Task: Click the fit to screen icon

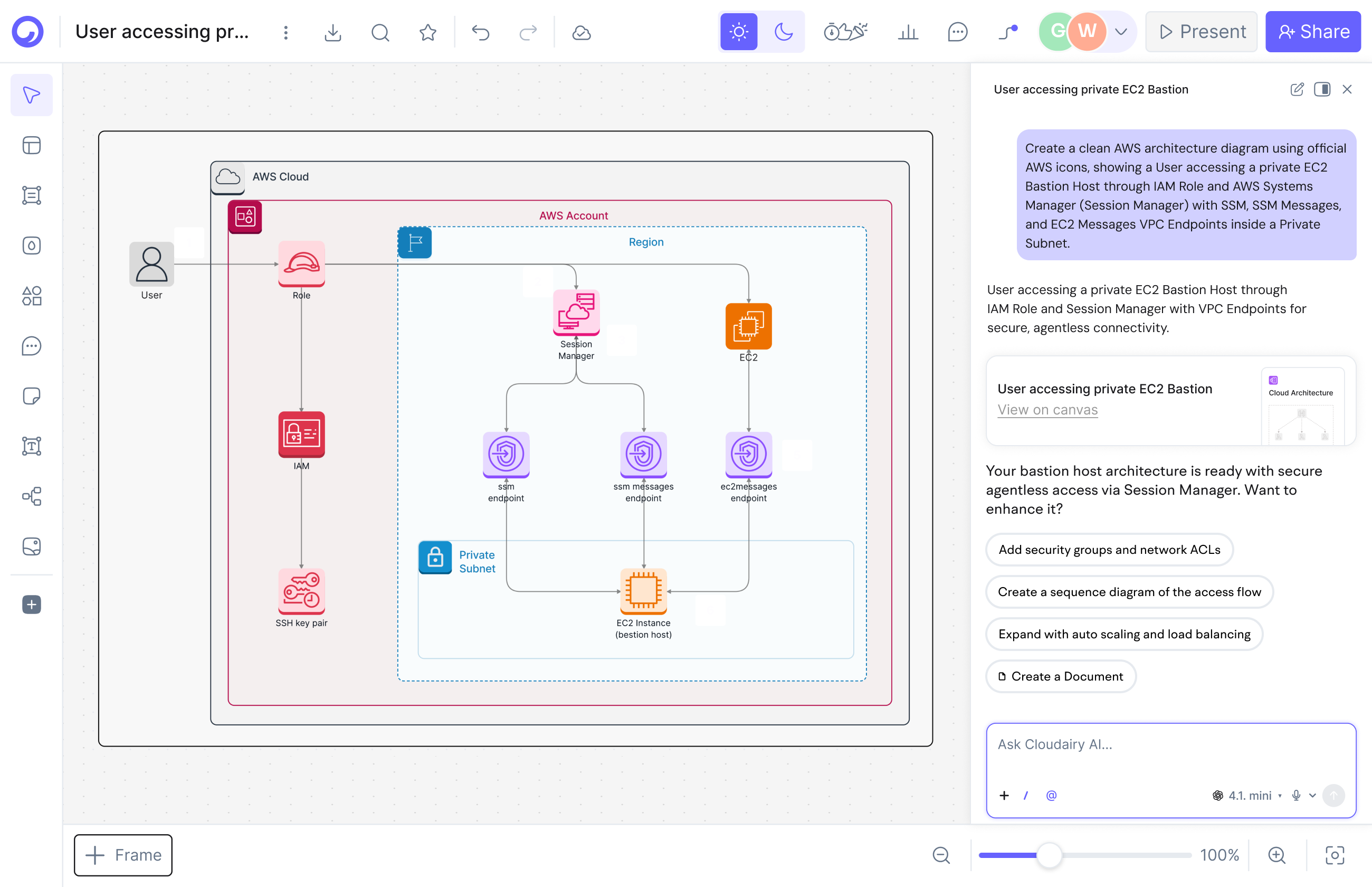Action: (x=1334, y=855)
